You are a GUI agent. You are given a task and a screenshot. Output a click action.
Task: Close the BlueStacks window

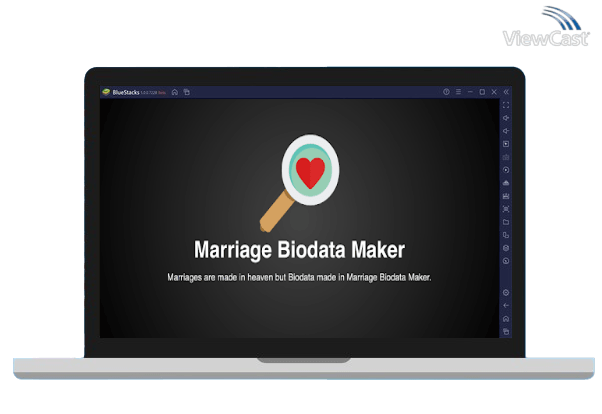pos(494,92)
